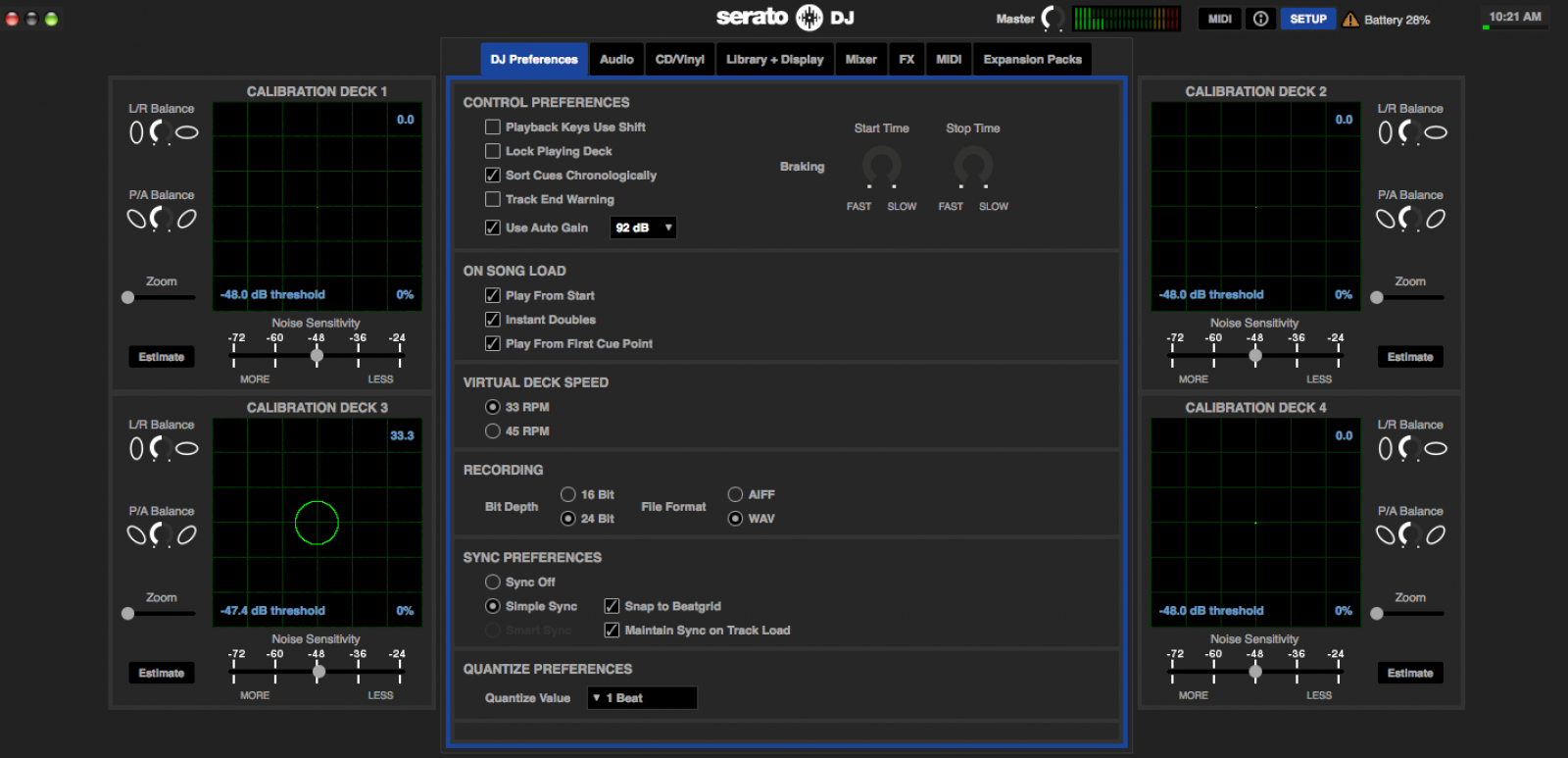
Task: Click the green circle in Deck 3 scope
Action: click(x=317, y=523)
